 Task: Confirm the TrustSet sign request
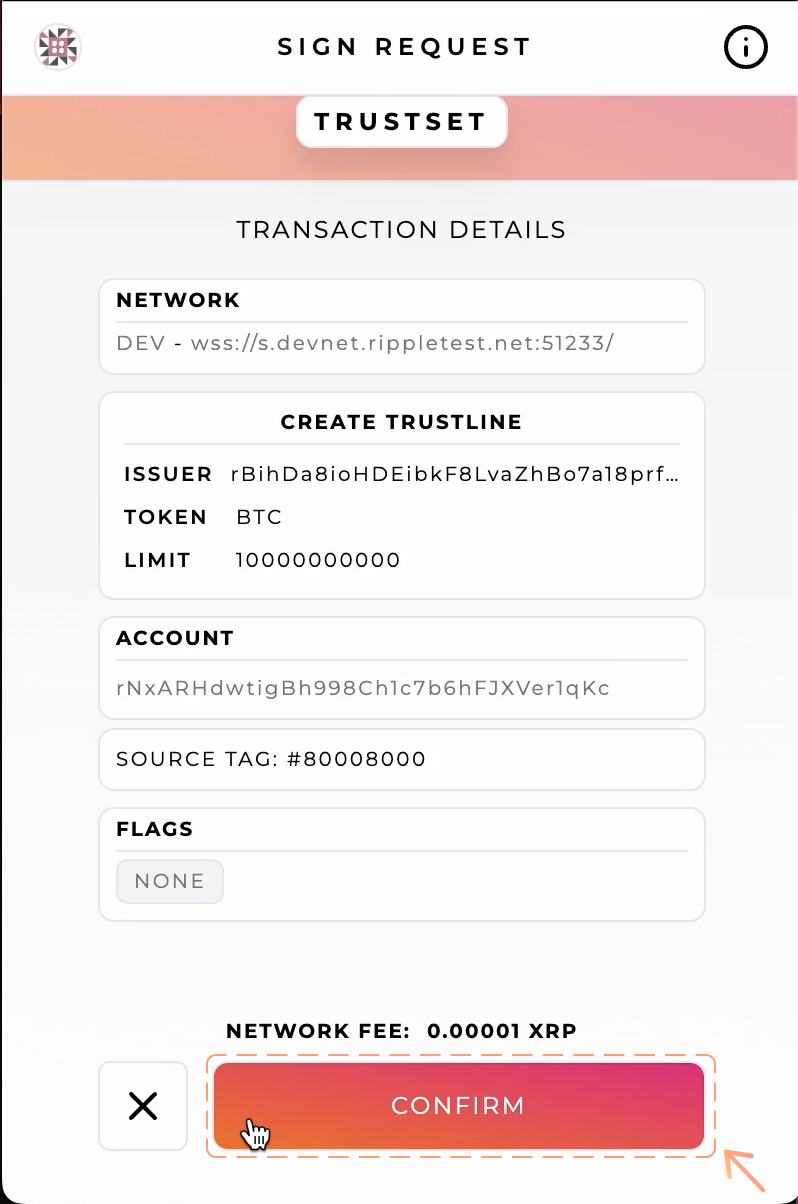pos(458,1105)
